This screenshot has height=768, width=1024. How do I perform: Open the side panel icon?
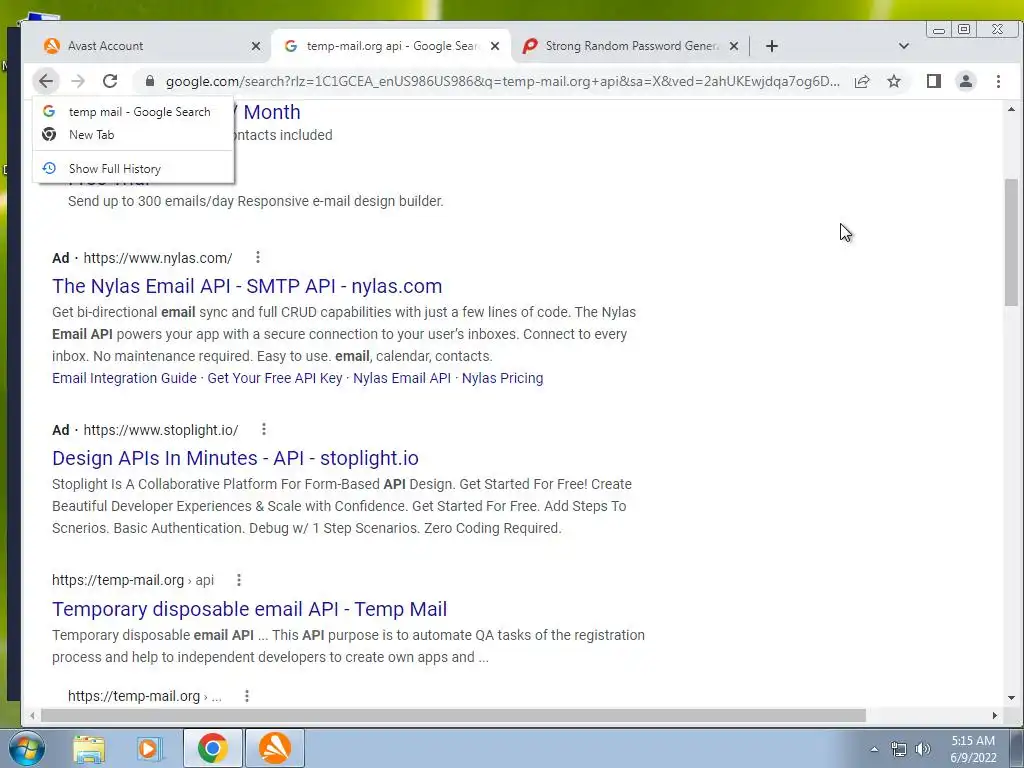tap(934, 81)
